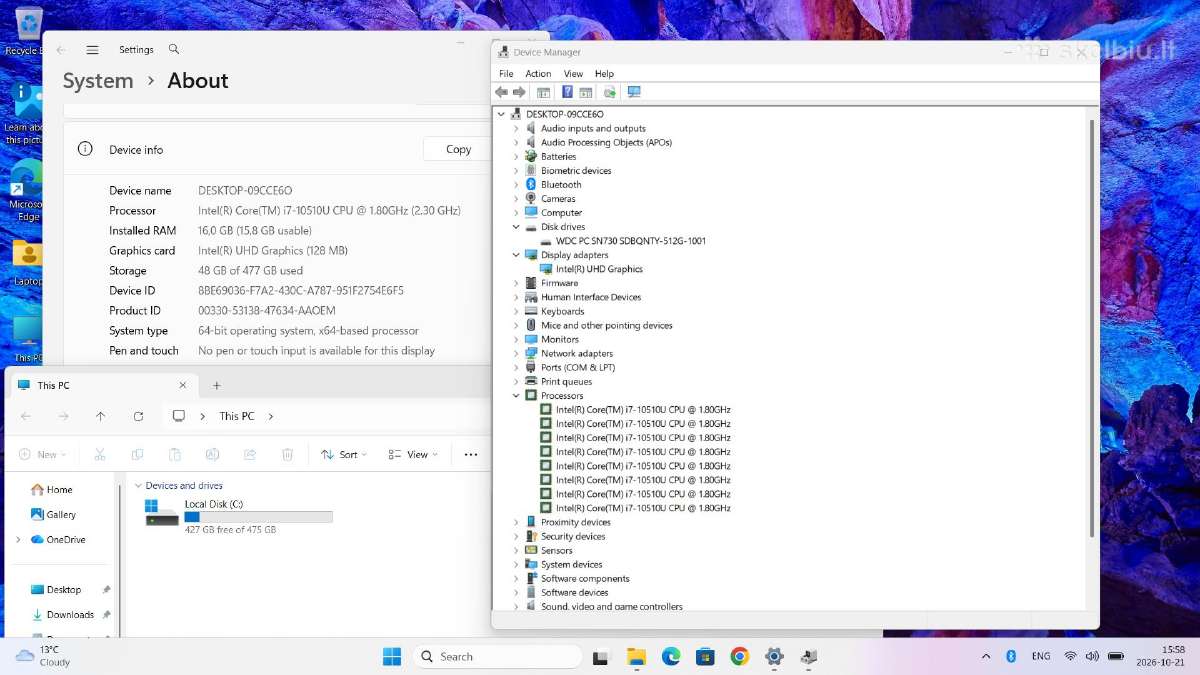Collapse Devices and drives group
The width and height of the screenshot is (1200, 675).
coord(138,485)
